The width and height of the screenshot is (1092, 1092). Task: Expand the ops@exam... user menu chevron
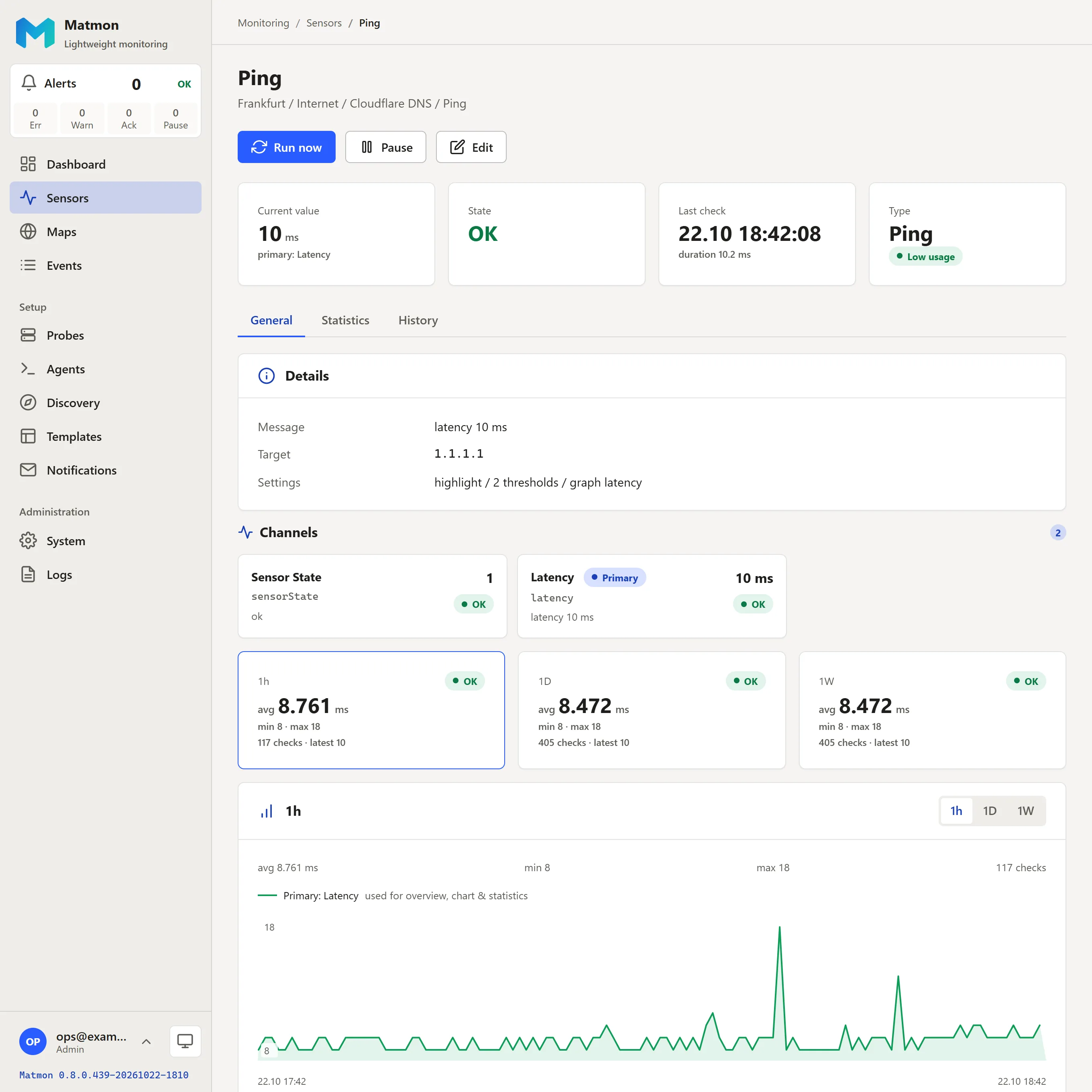(146, 1041)
